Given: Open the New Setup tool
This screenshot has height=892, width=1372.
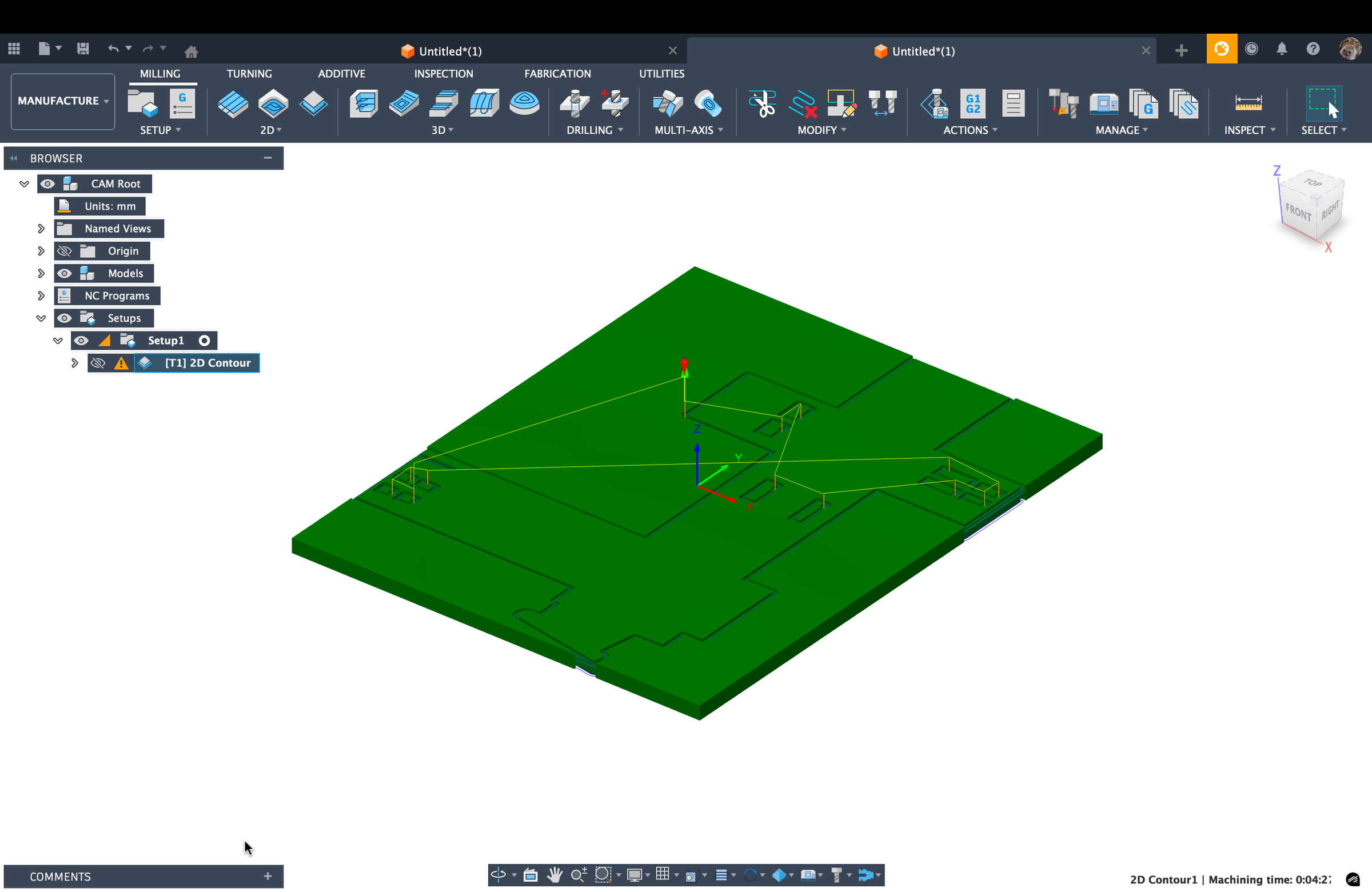Looking at the screenshot, I should (142, 104).
